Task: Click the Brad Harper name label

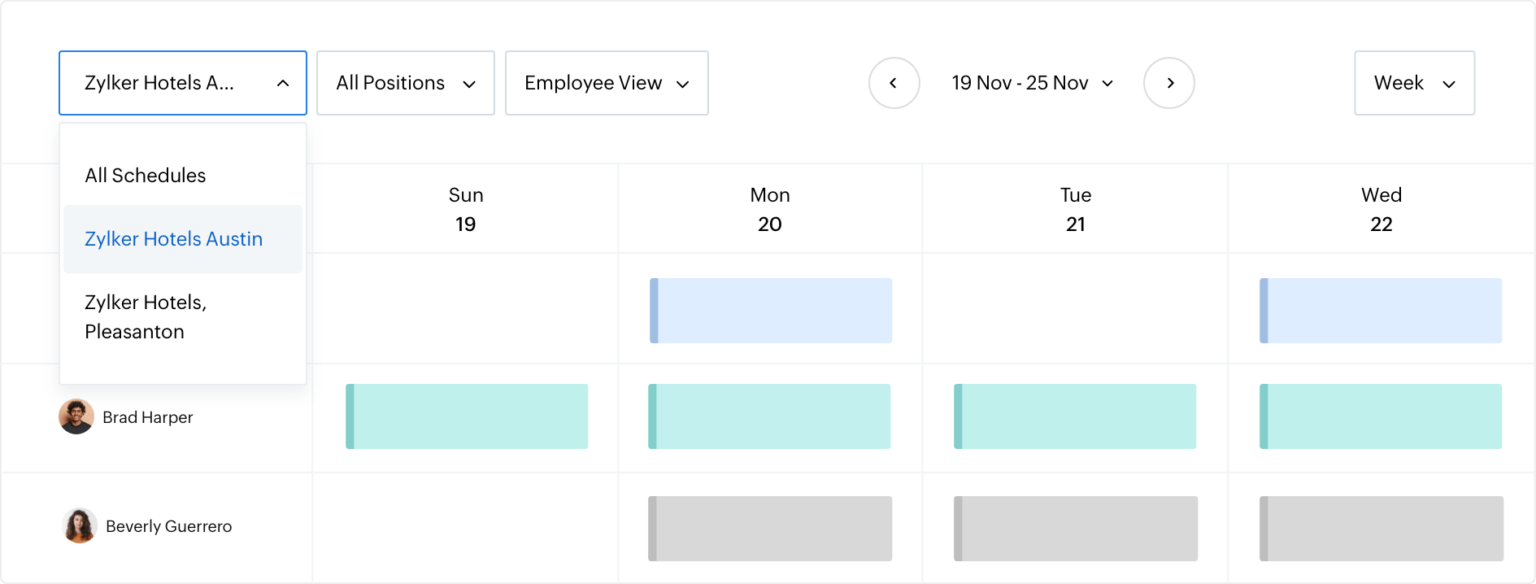Action: 148,417
